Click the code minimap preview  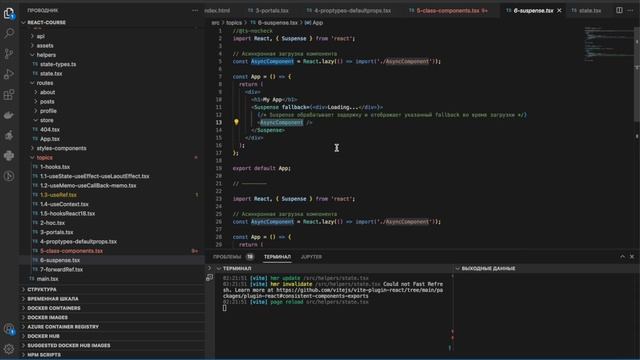click(x=607, y=44)
